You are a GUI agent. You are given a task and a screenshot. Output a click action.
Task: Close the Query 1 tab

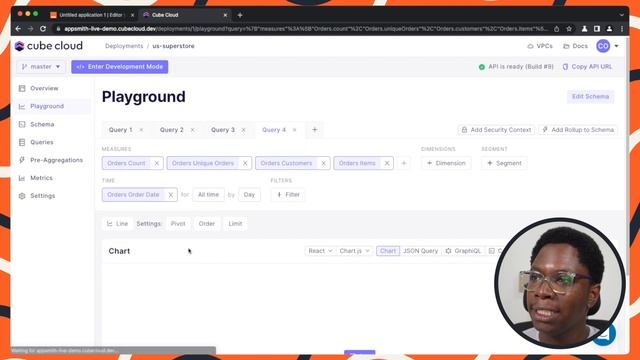click(141, 130)
